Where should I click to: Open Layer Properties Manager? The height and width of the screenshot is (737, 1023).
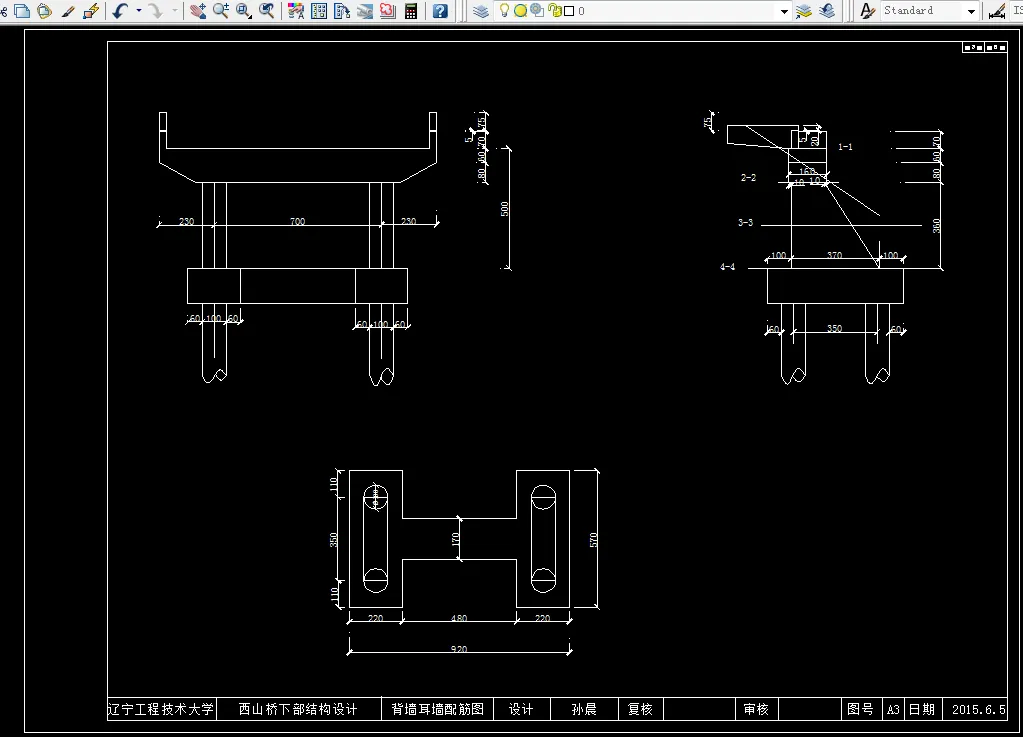coord(481,10)
